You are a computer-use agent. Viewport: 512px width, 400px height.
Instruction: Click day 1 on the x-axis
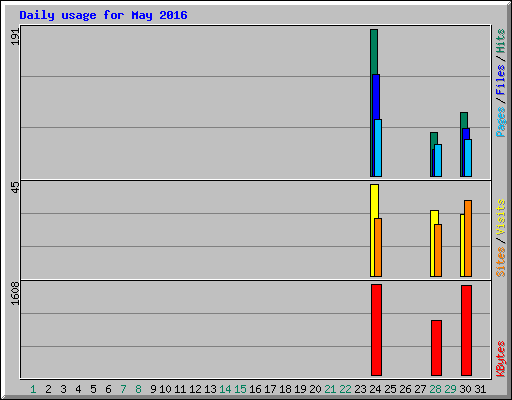pos(33,389)
